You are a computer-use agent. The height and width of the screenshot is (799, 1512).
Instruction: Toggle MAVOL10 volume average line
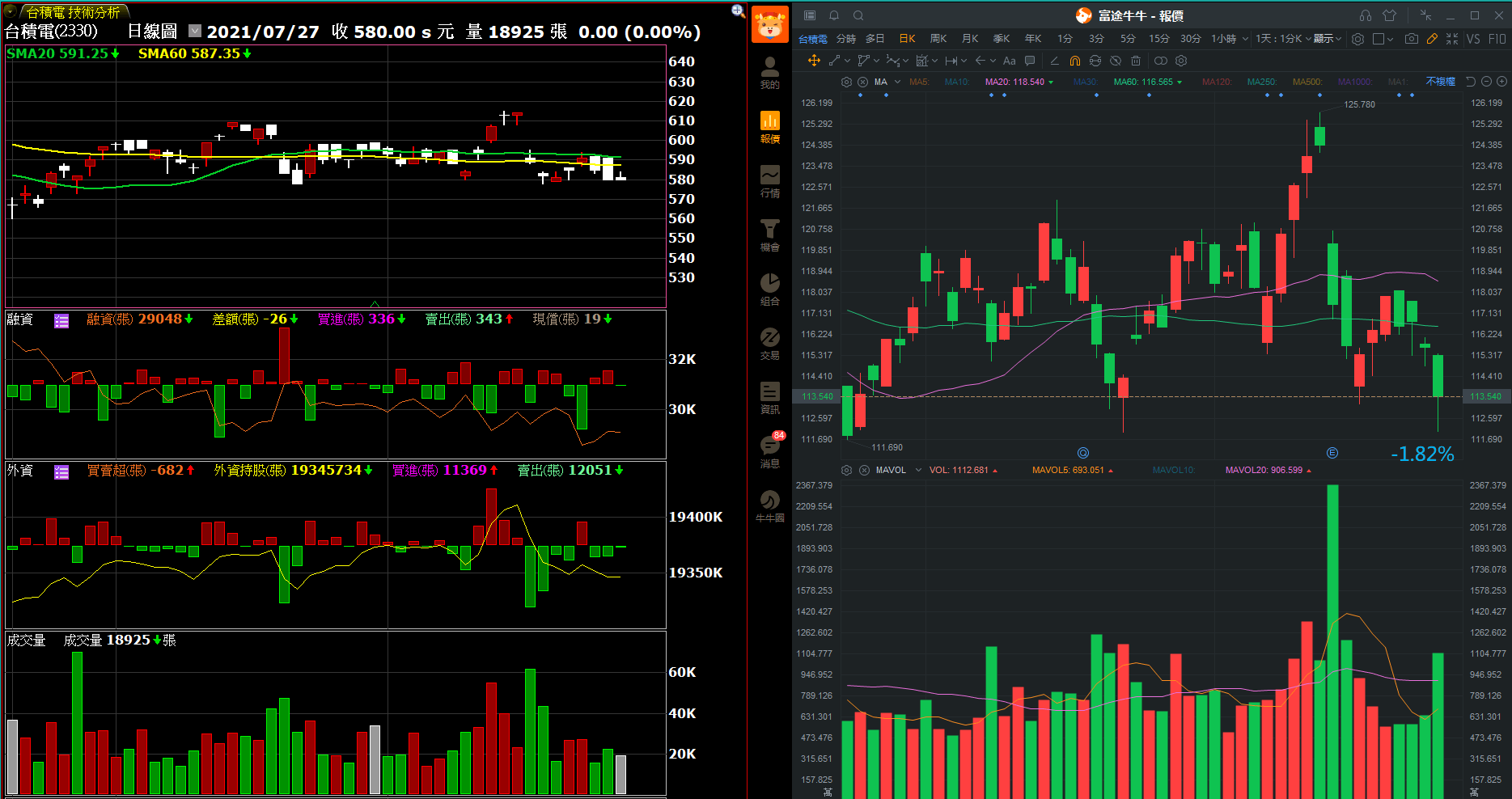pyautogui.click(x=1173, y=470)
